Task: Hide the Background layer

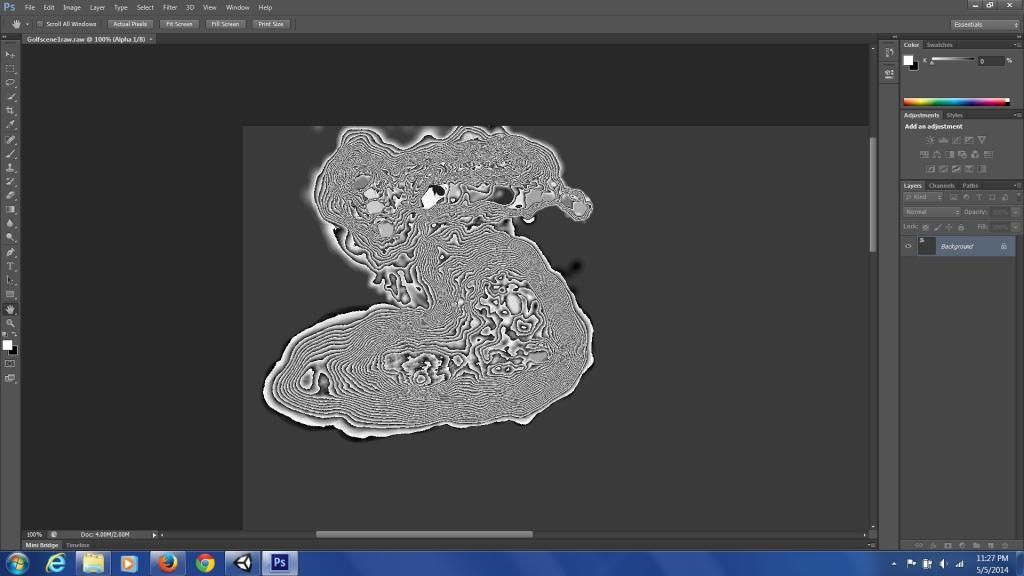Action: [908, 245]
